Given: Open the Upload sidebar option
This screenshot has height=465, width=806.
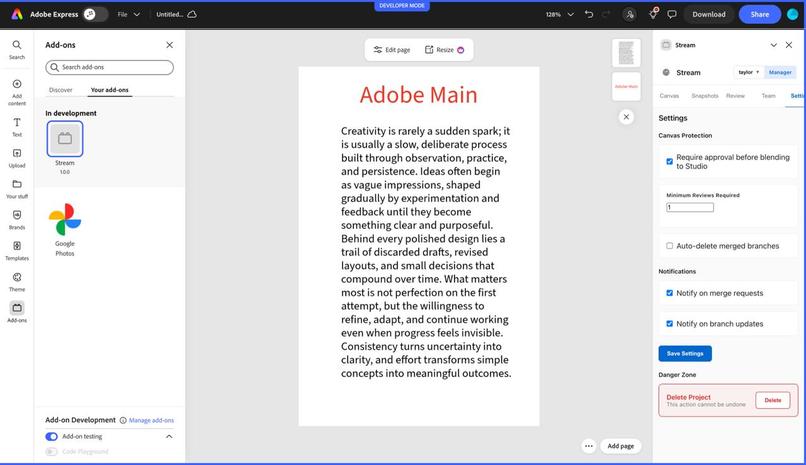Looking at the screenshot, I should tap(17, 158).
